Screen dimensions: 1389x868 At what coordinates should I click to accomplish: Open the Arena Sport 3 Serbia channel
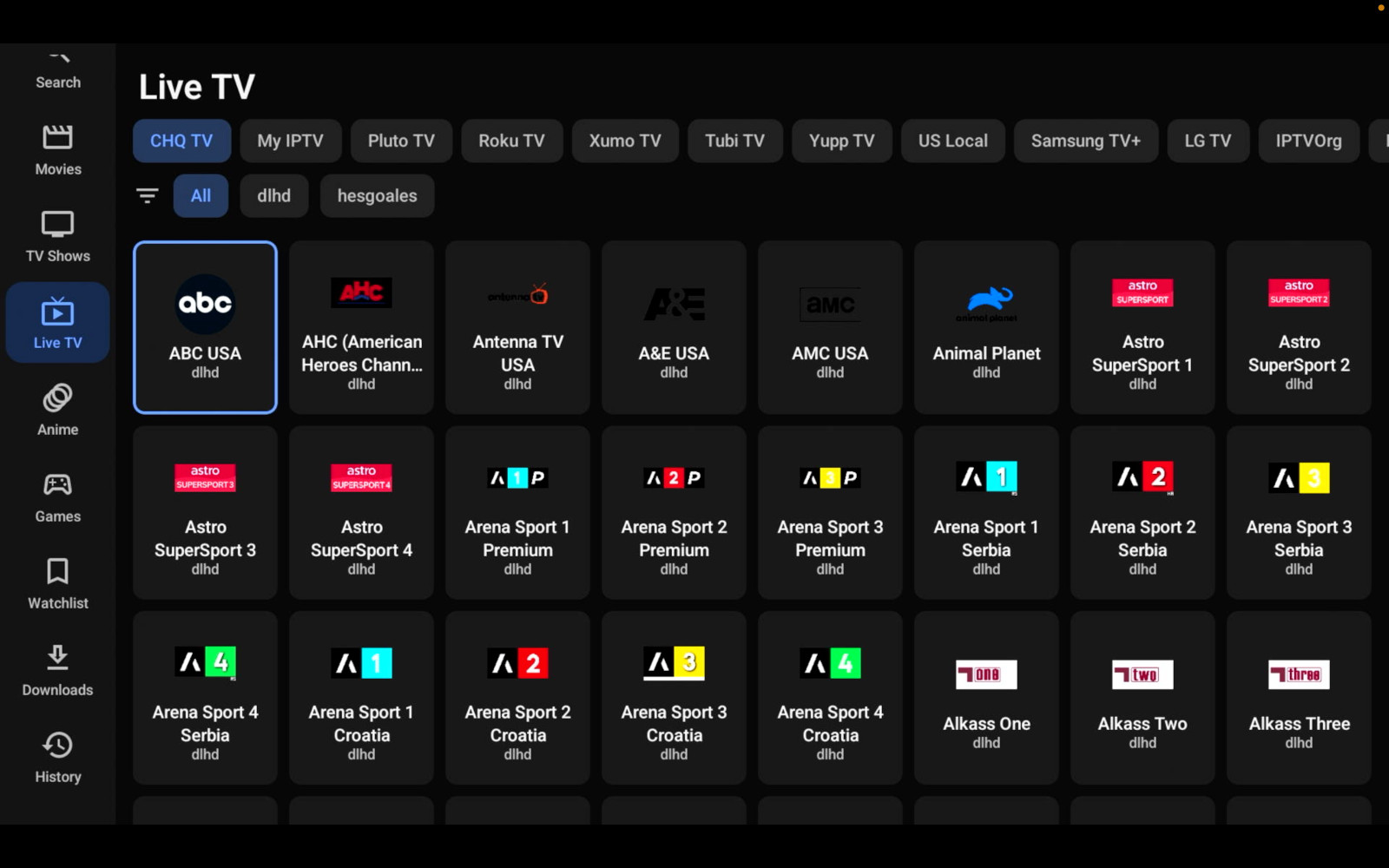pos(1299,512)
